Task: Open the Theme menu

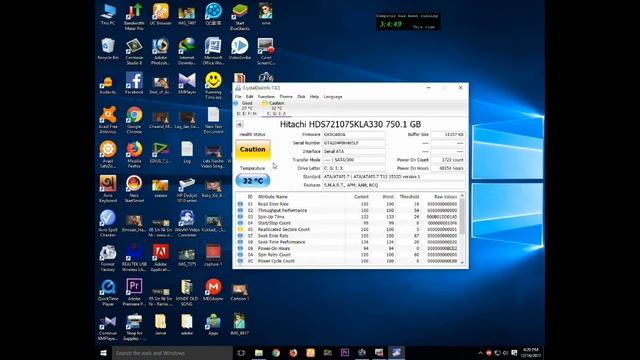Action: (286, 97)
